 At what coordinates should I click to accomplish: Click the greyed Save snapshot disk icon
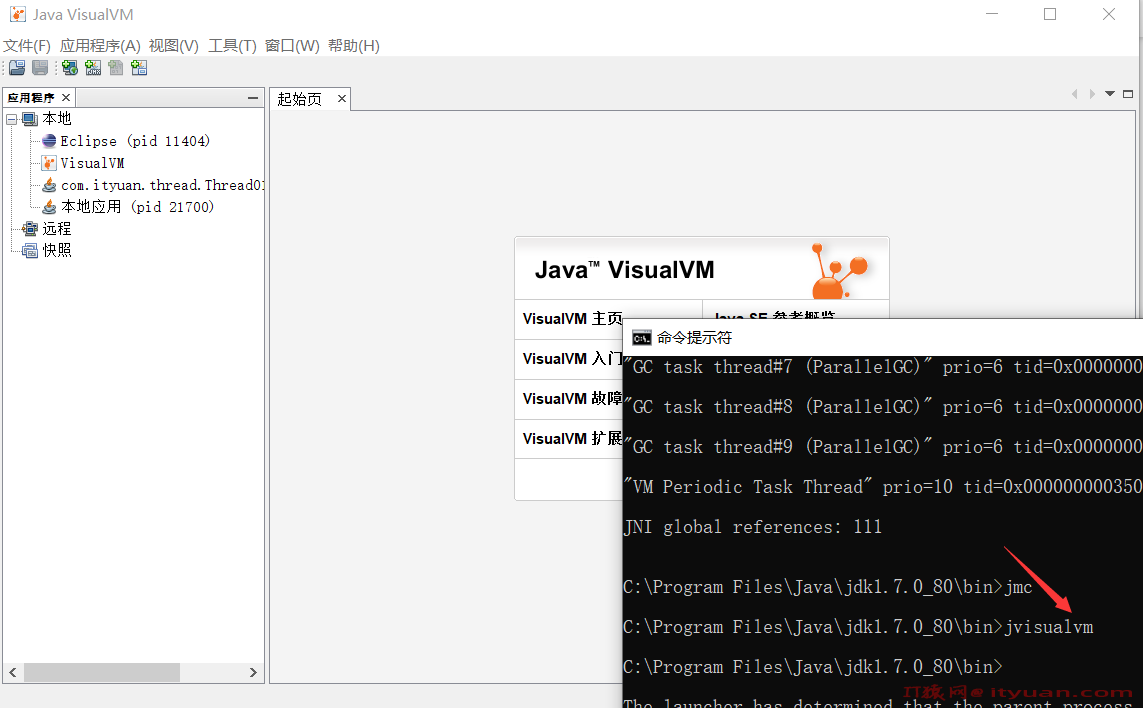(x=40, y=68)
